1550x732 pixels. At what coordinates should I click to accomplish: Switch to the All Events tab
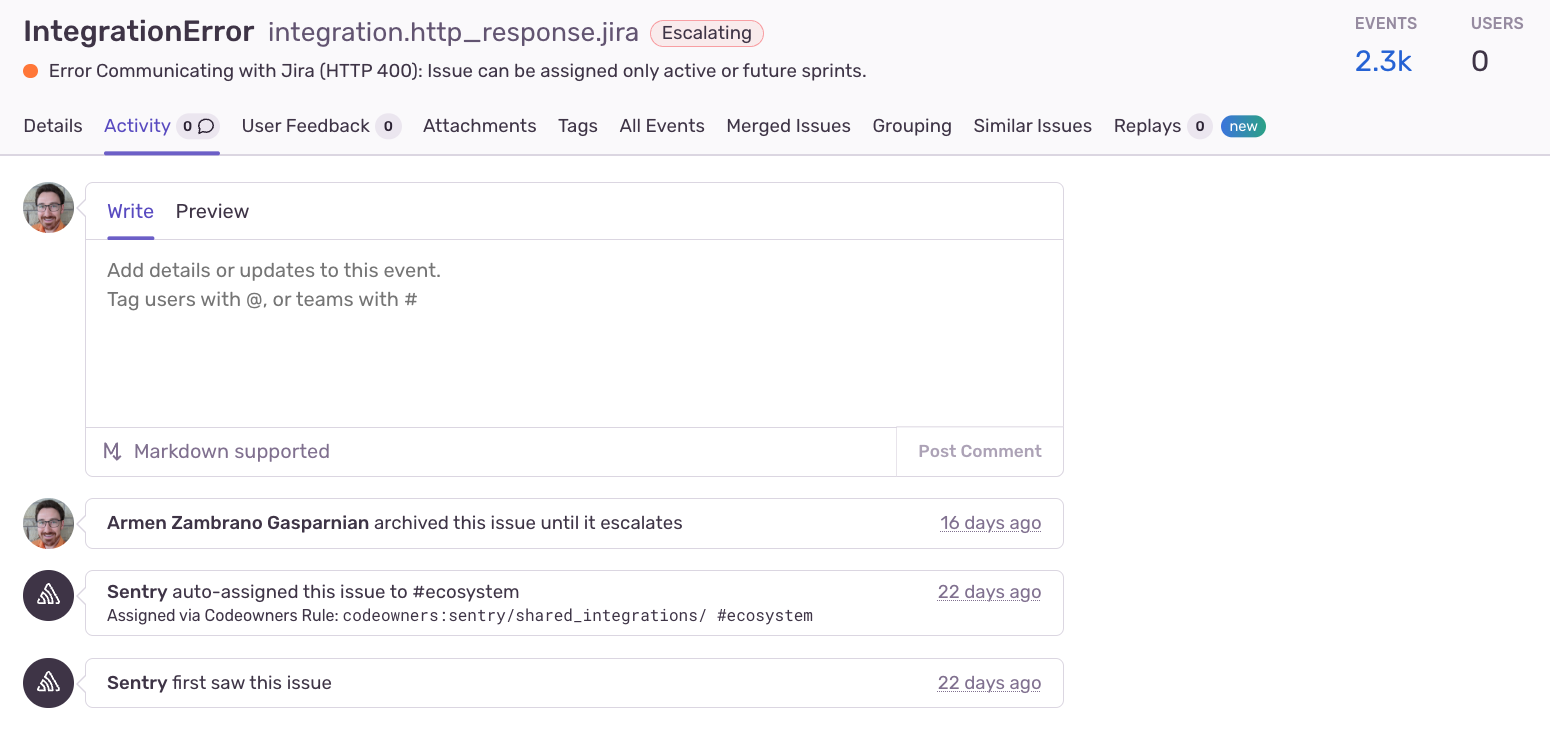(x=661, y=126)
